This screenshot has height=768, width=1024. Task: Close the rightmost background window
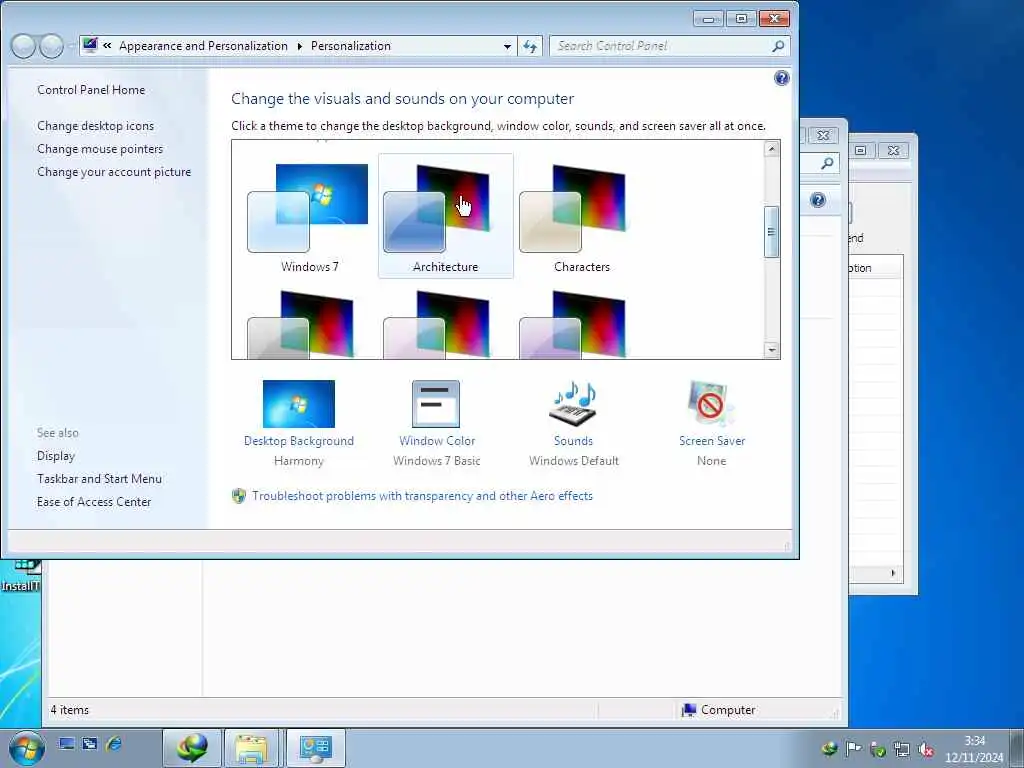893,150
